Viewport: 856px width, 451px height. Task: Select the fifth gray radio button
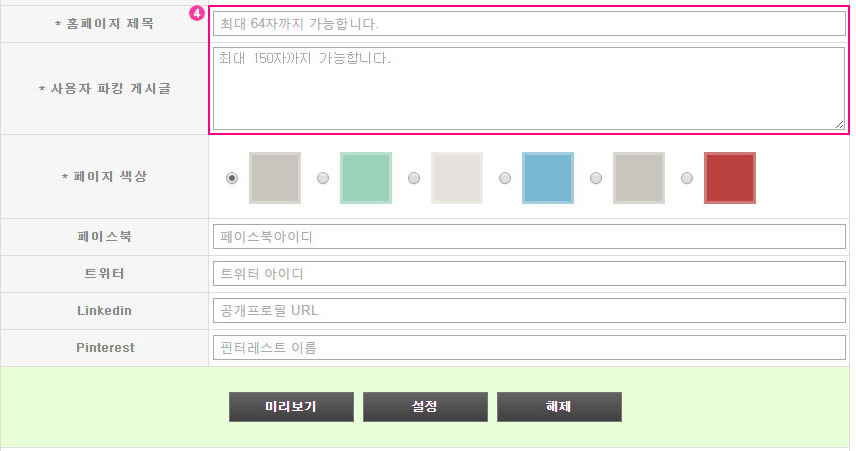click(x=596, y=178)
